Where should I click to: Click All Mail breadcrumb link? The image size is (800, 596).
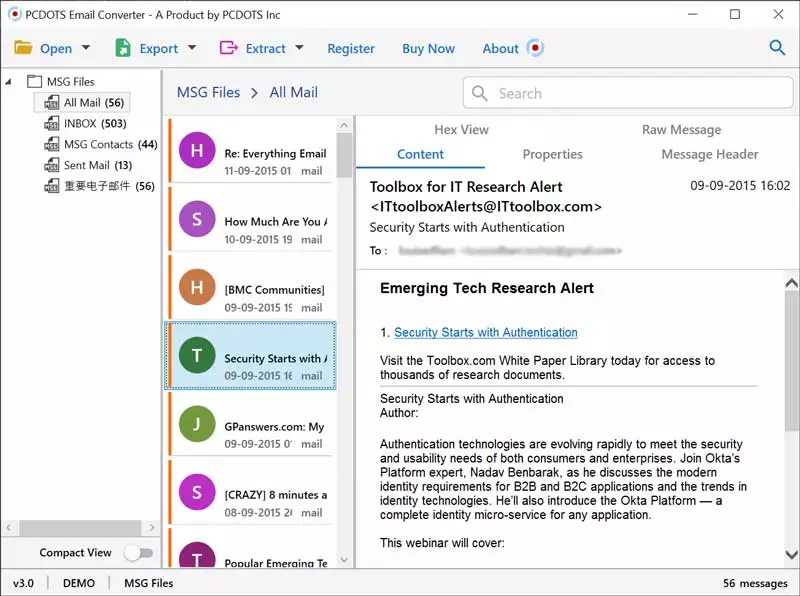pyautogui.click(x=293, y=92)
